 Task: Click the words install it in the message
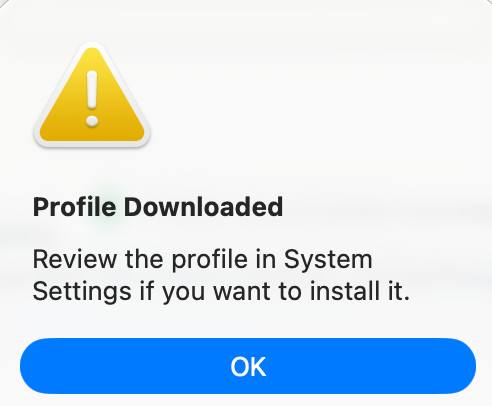[x=360, y=291]
